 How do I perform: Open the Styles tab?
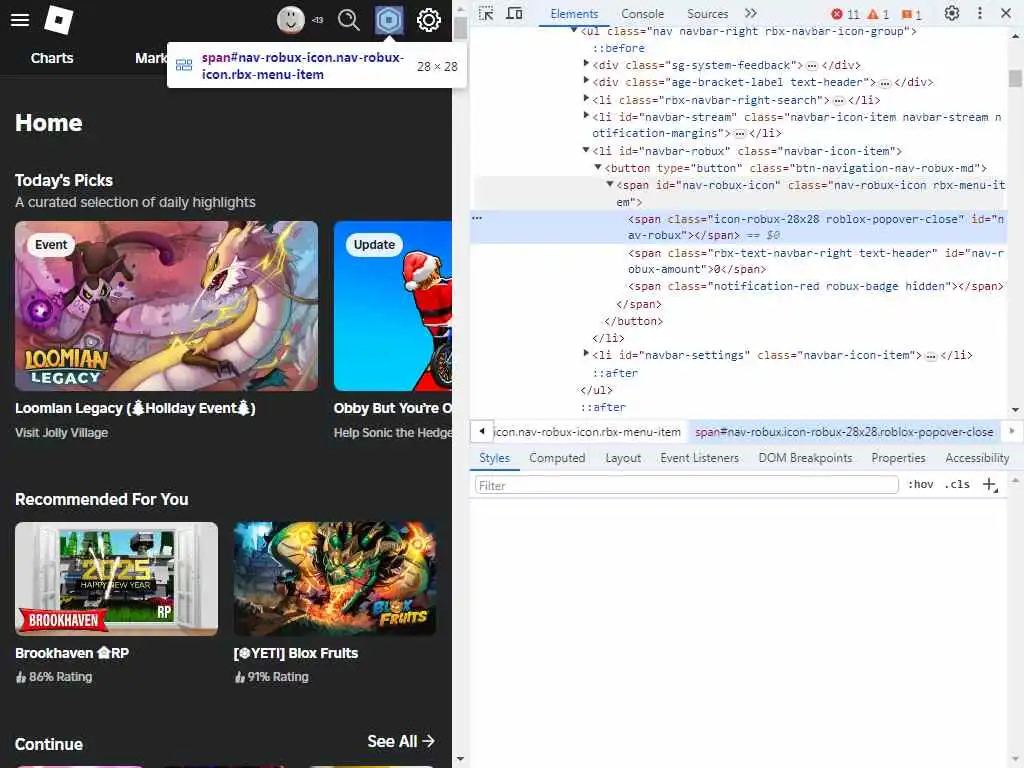tap(494, 458)
